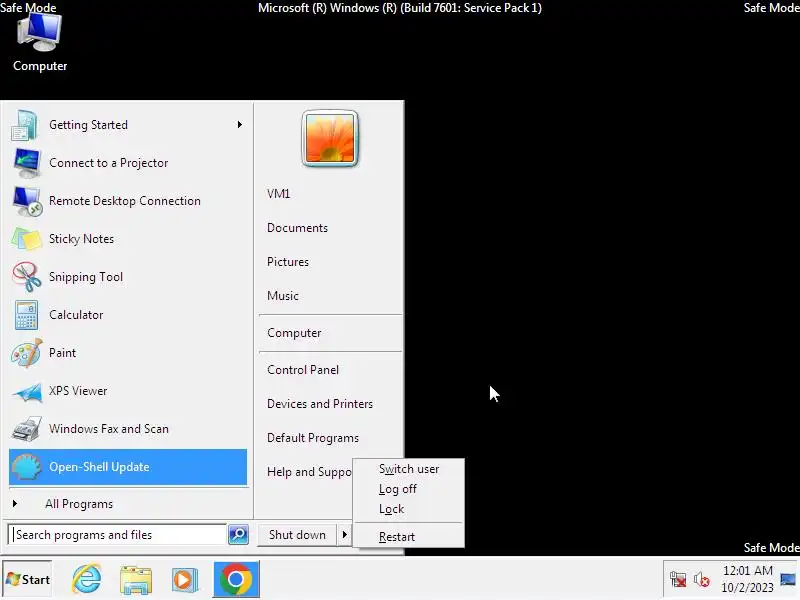
Task: Click the Show desktop tray icon
Action: pyautogui.click(x=788, y=580)
